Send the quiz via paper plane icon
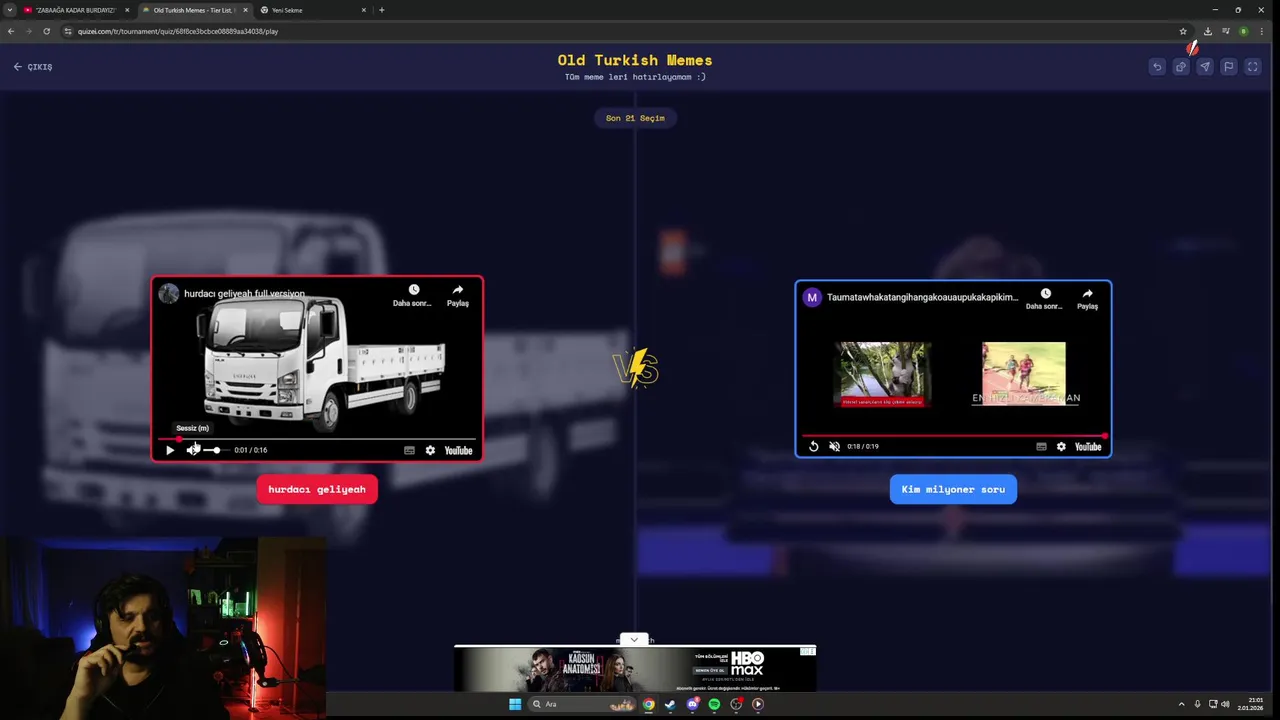Image resolution: width=1280 pixels, height=720 pixels. pyautogui.click(x=1205, y=67)
